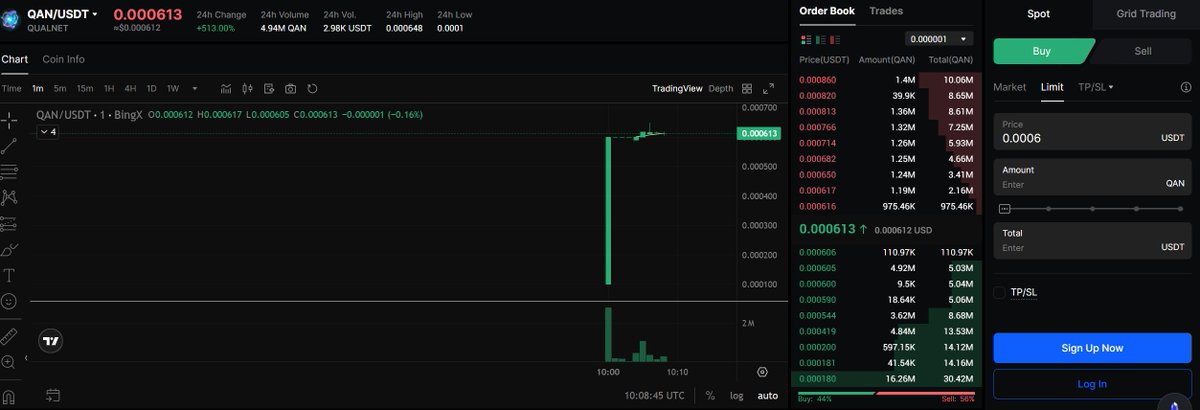Click the Price input field showing 0.0006

1092,132
